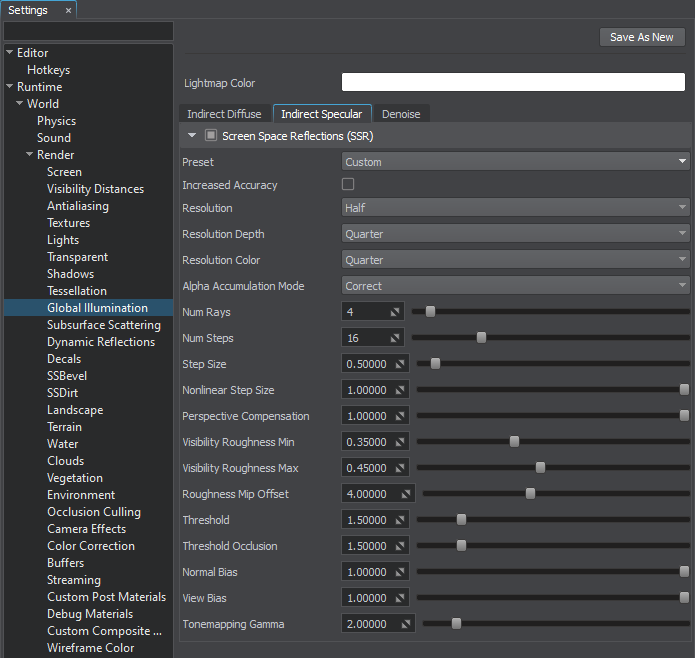
Task: Open the Shadows settings
Action: (x=70, y=274)
